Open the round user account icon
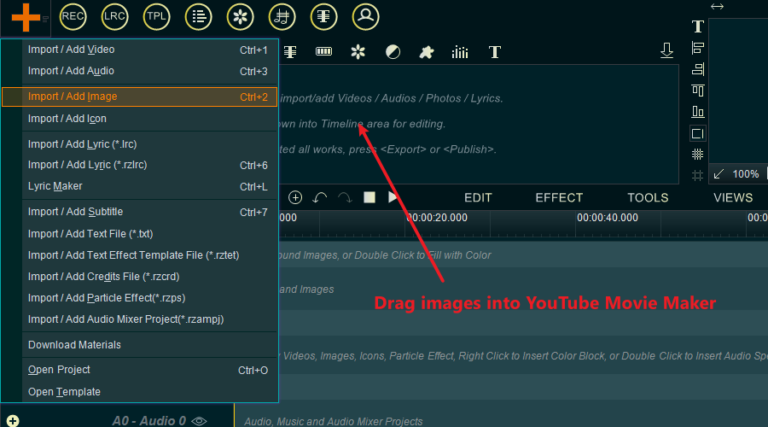The width and height of the screenshot is (768, 427). pyautogui.click(x=365, y=17)
